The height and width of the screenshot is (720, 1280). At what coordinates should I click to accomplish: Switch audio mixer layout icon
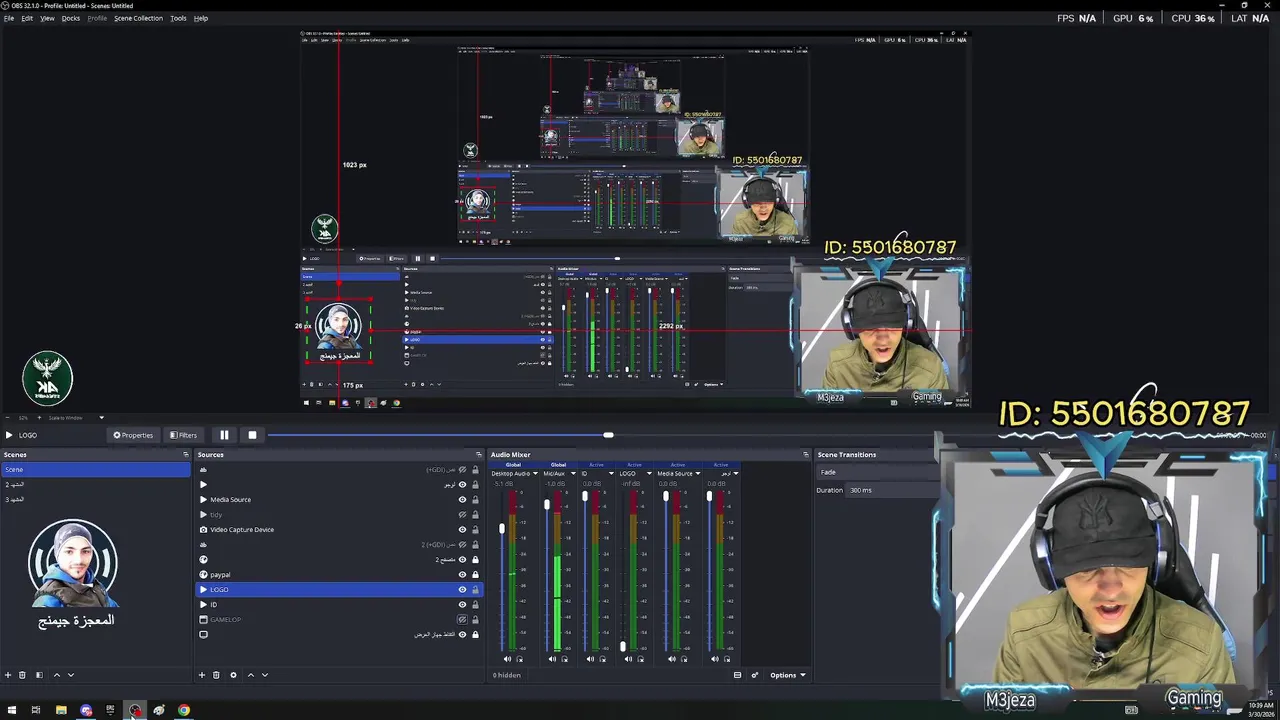[737, 675]
